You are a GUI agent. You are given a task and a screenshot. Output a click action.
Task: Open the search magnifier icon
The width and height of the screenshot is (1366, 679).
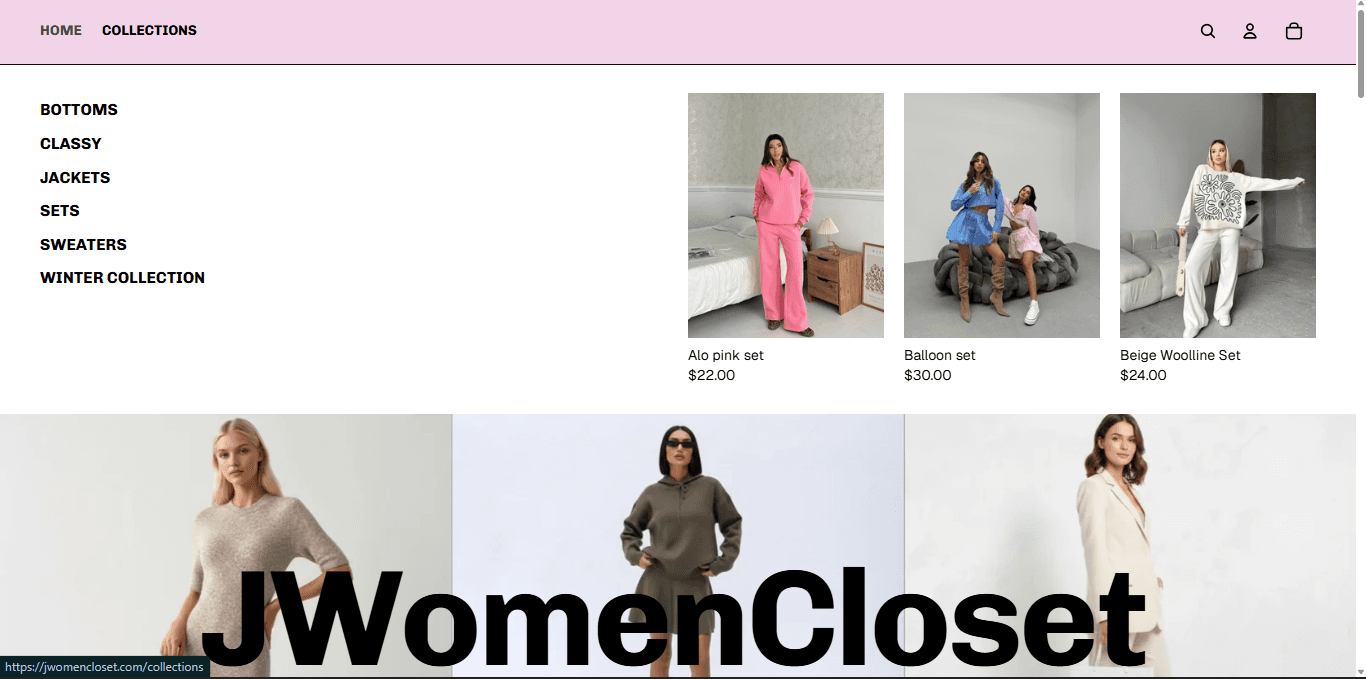tap(1208, 31)
